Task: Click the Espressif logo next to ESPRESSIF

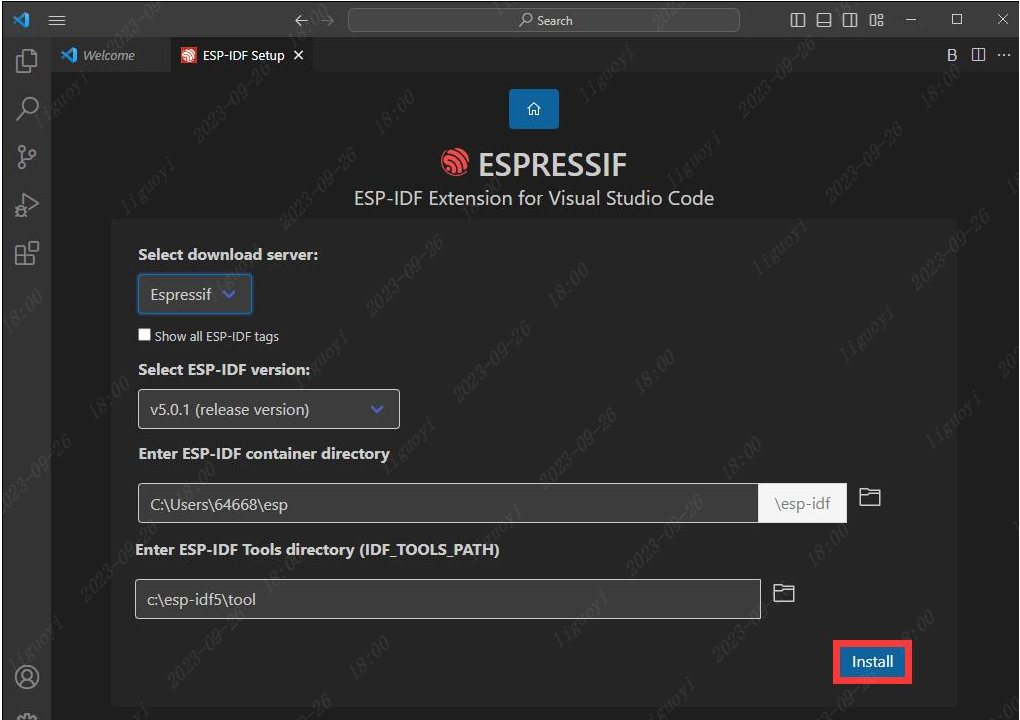Action: point(455,163)
